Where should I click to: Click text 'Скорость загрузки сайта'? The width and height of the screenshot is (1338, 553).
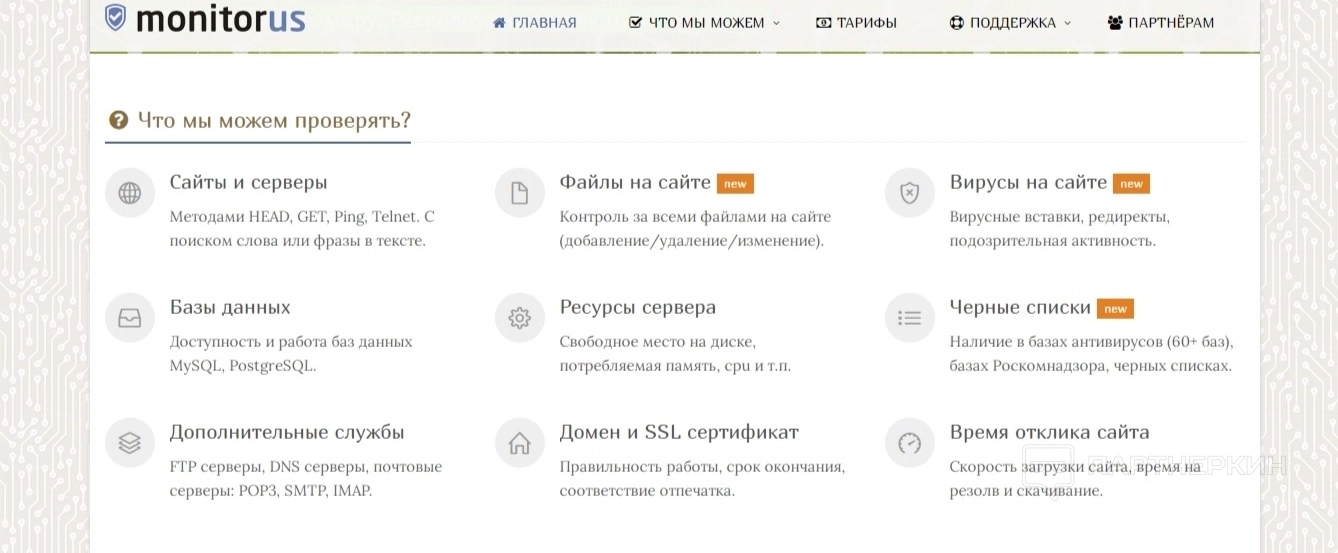point(1038,467)
